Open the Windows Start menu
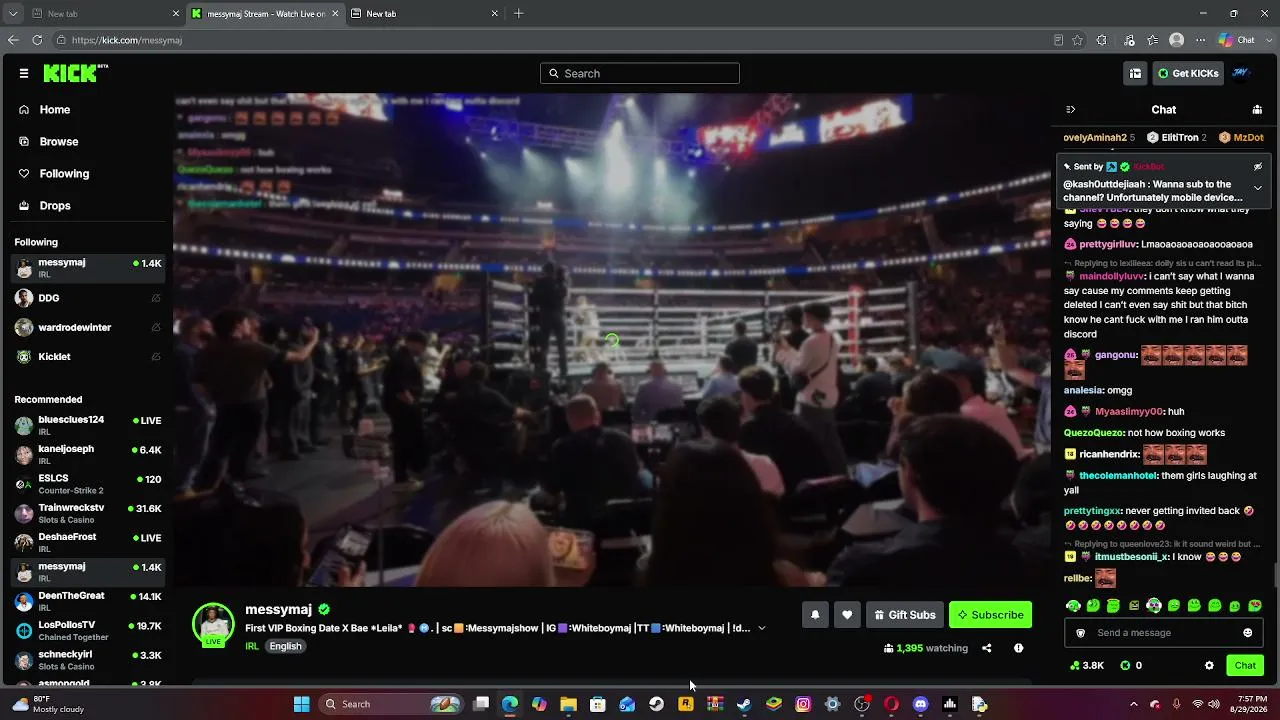The width and height of the screenshot is (1280, 720). tap(301, 704)
